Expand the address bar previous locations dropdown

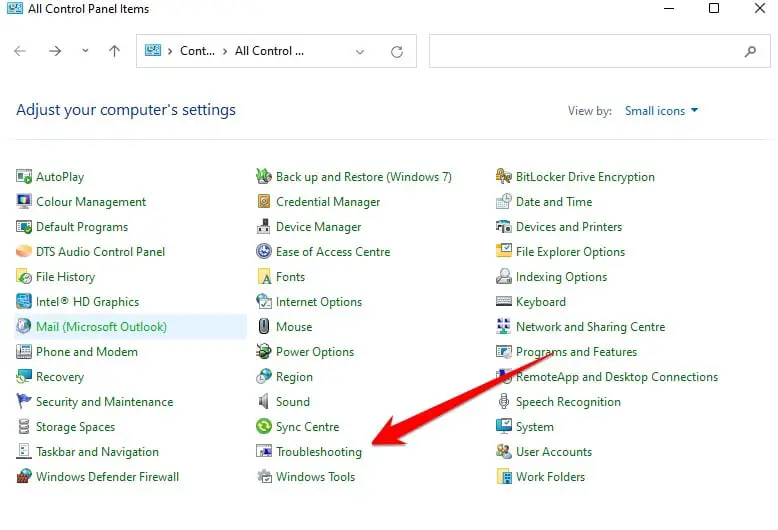pyautogui.click(x=360, y=52)
